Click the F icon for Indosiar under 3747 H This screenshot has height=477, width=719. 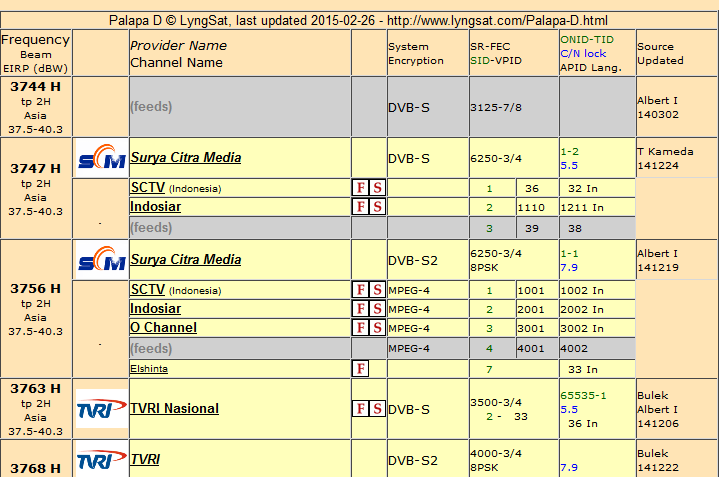(x=361, y=207)
